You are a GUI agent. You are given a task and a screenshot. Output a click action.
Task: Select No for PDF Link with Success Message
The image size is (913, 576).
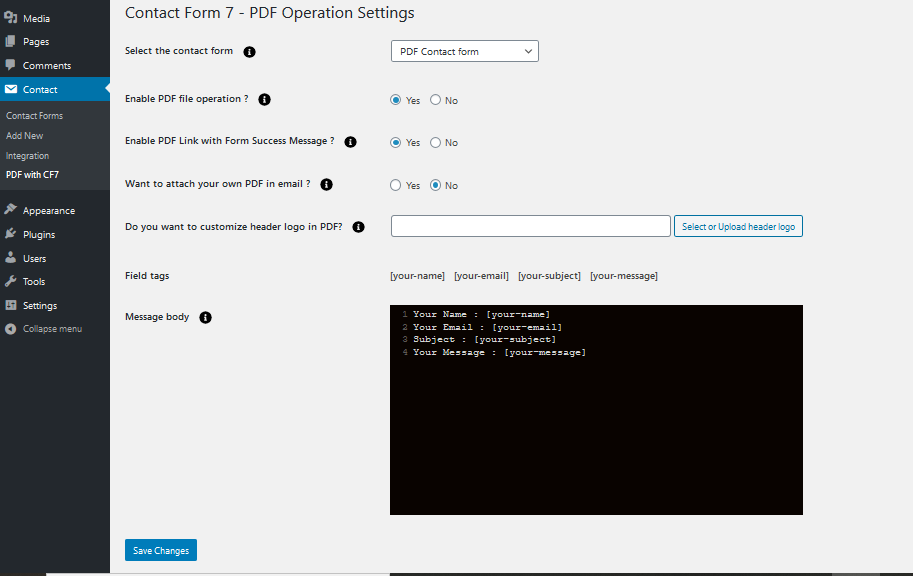(x=435, y=143)
